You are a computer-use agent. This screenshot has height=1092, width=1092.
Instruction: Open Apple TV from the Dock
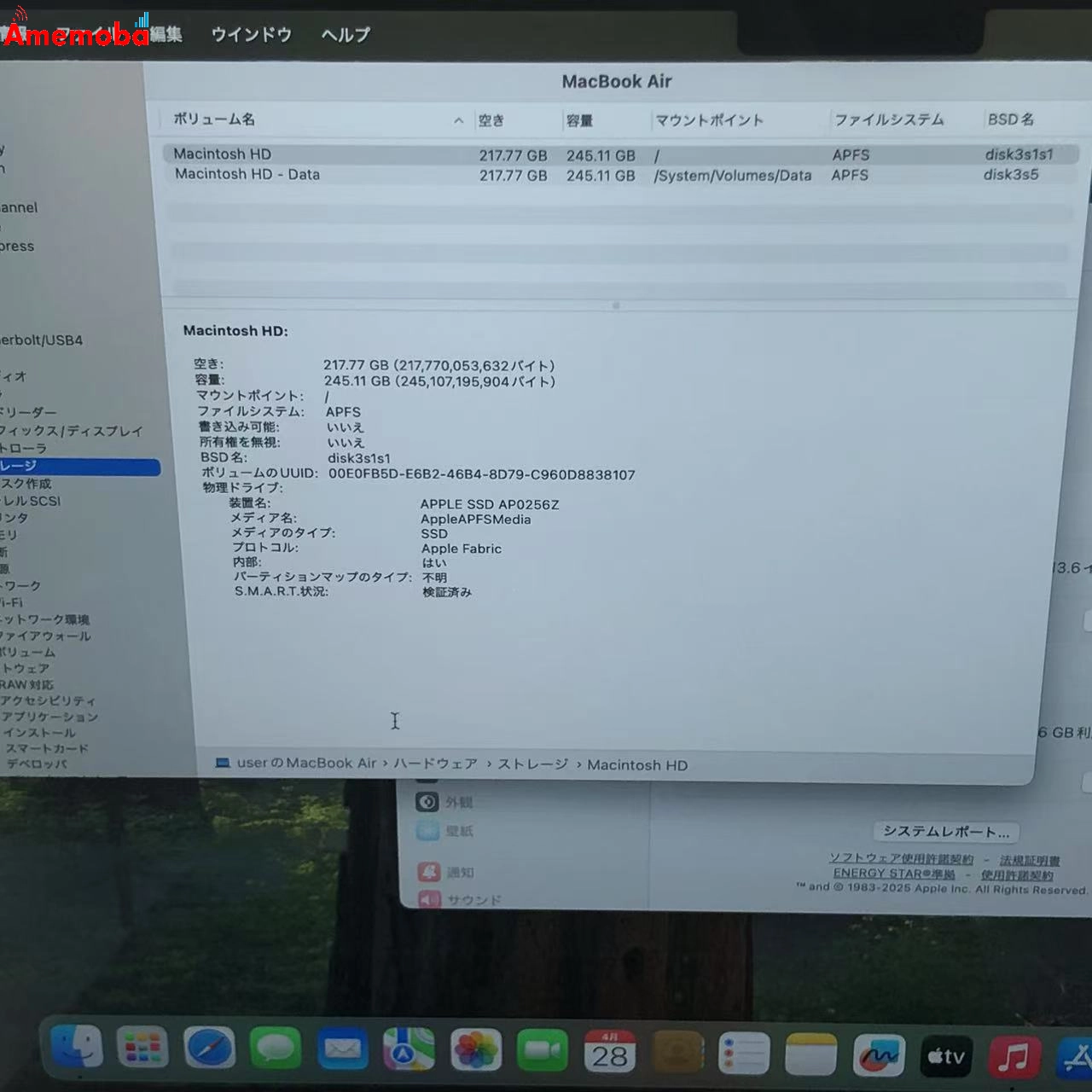click(945, 1051)
